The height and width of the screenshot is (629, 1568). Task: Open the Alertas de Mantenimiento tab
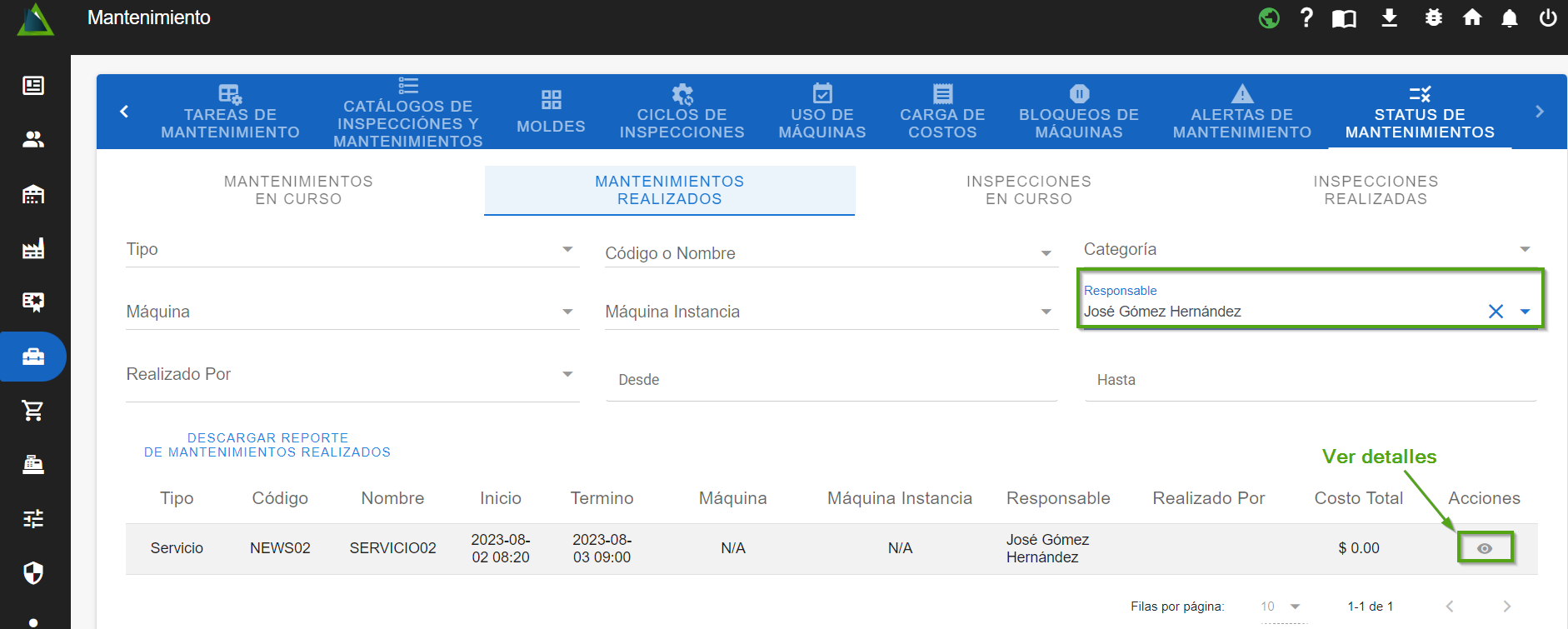click(1241, 112)
